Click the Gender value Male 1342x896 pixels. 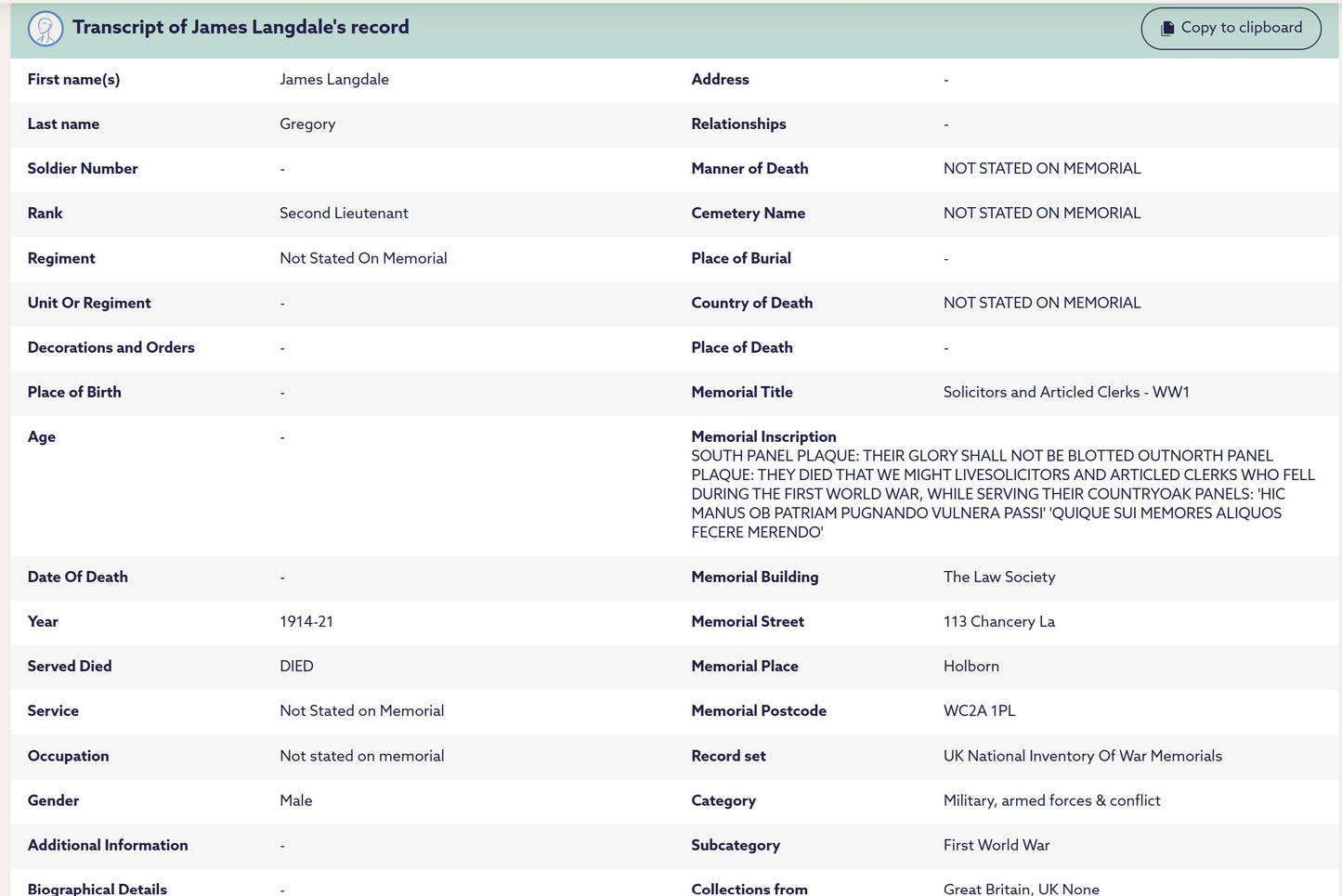click(x=295, y=801)
